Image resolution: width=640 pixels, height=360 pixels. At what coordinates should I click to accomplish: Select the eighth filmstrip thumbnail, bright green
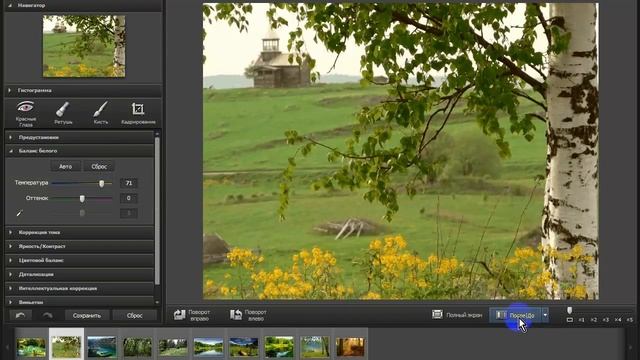[279, 347]
